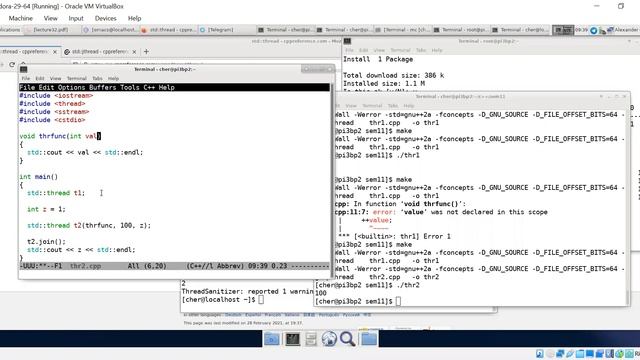Click the Telegram tray icon in panel
This screenshot has height=360, width=640.
[593, 30]
